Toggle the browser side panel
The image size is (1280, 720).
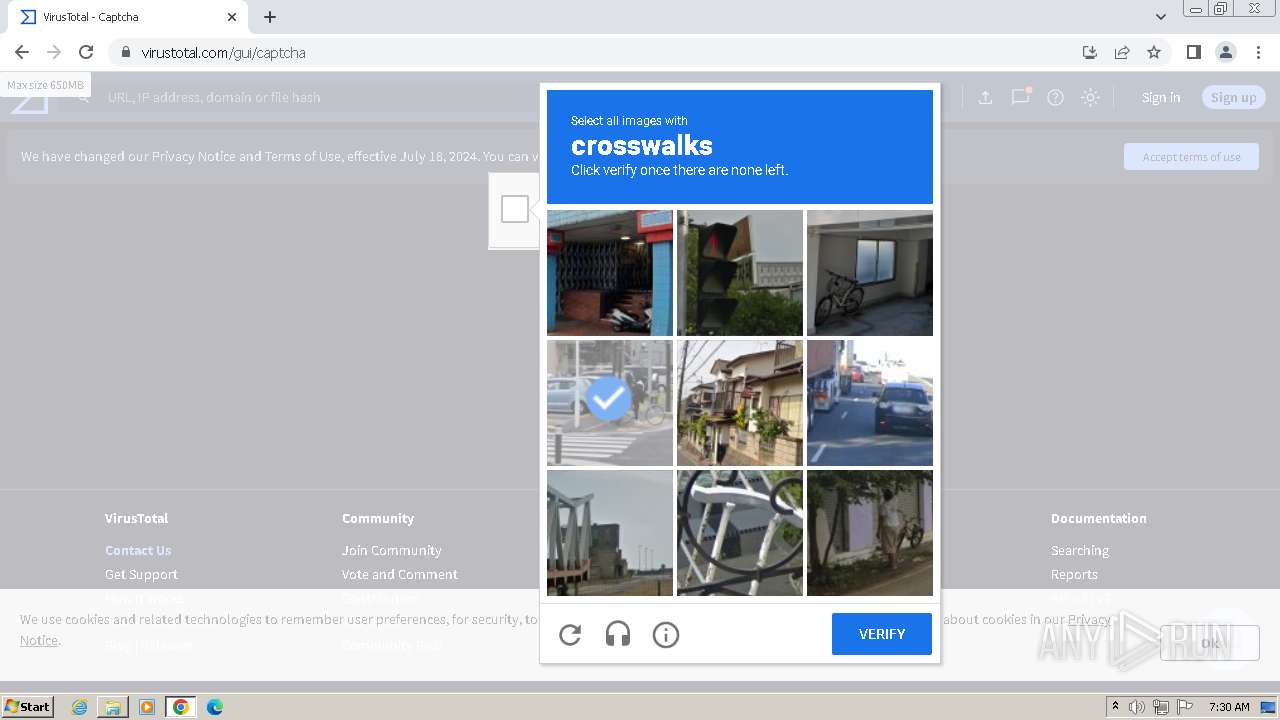[x=1193, y=52]
